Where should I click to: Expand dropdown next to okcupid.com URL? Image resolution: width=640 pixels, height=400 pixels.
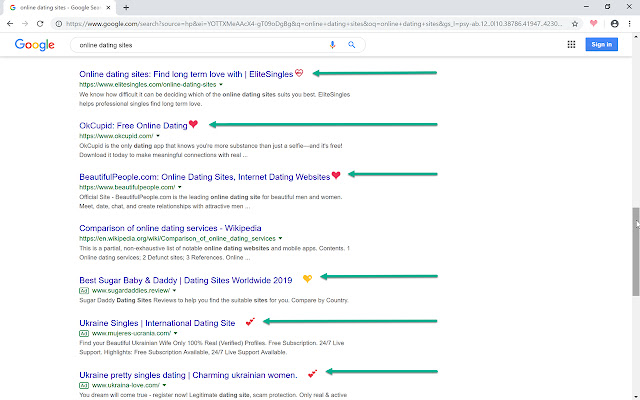(x=158, y=136)
